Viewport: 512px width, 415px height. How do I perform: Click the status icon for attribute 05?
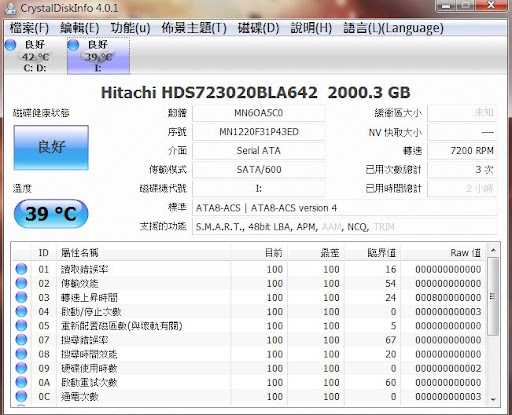point(21,326)
